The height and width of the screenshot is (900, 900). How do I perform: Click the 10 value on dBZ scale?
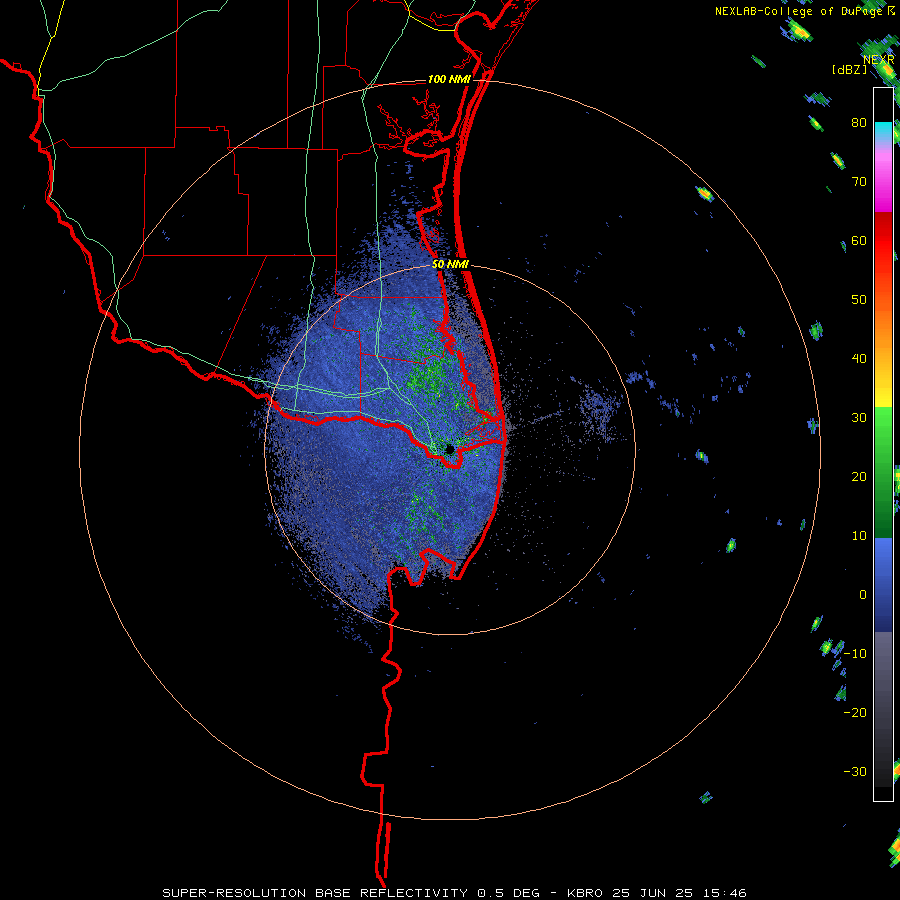(859, 536)
